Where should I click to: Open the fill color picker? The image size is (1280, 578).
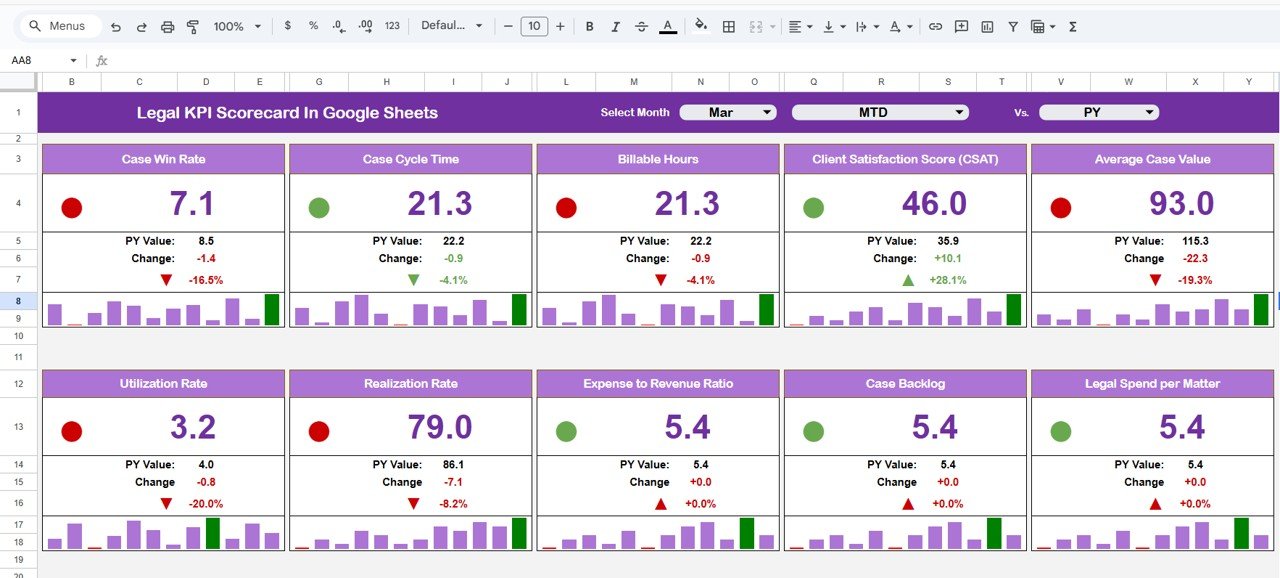701,26
